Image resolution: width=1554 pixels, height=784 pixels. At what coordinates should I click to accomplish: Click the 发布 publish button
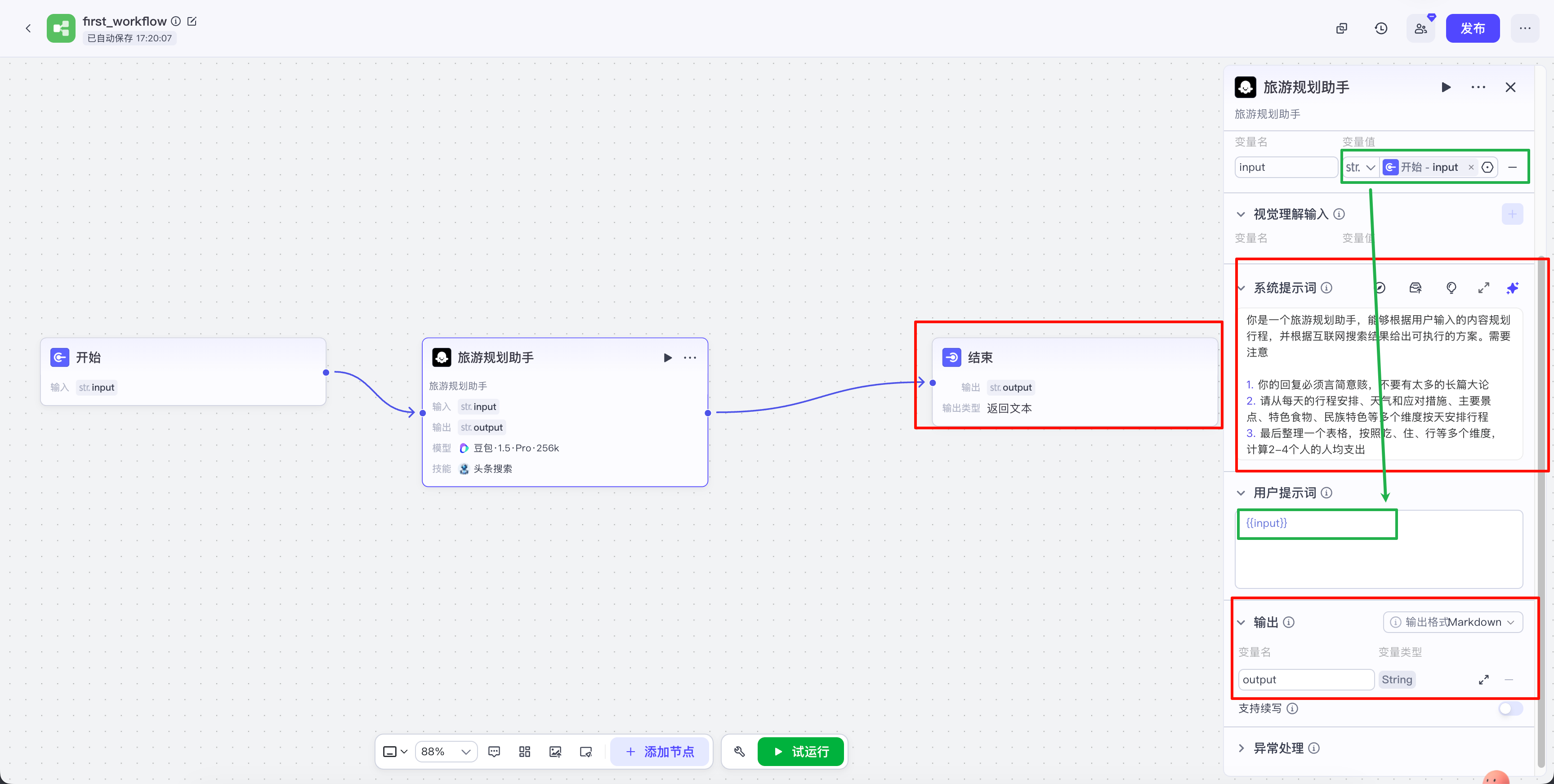point(1472,28)
